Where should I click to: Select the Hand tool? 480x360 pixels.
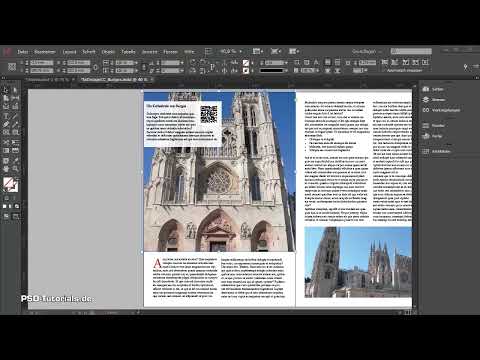[6, 169]
